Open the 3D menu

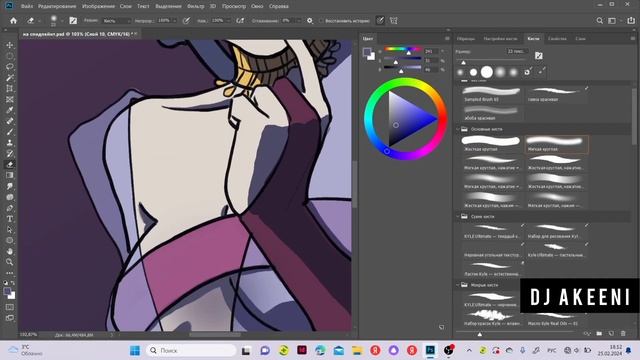pos(213,6)
